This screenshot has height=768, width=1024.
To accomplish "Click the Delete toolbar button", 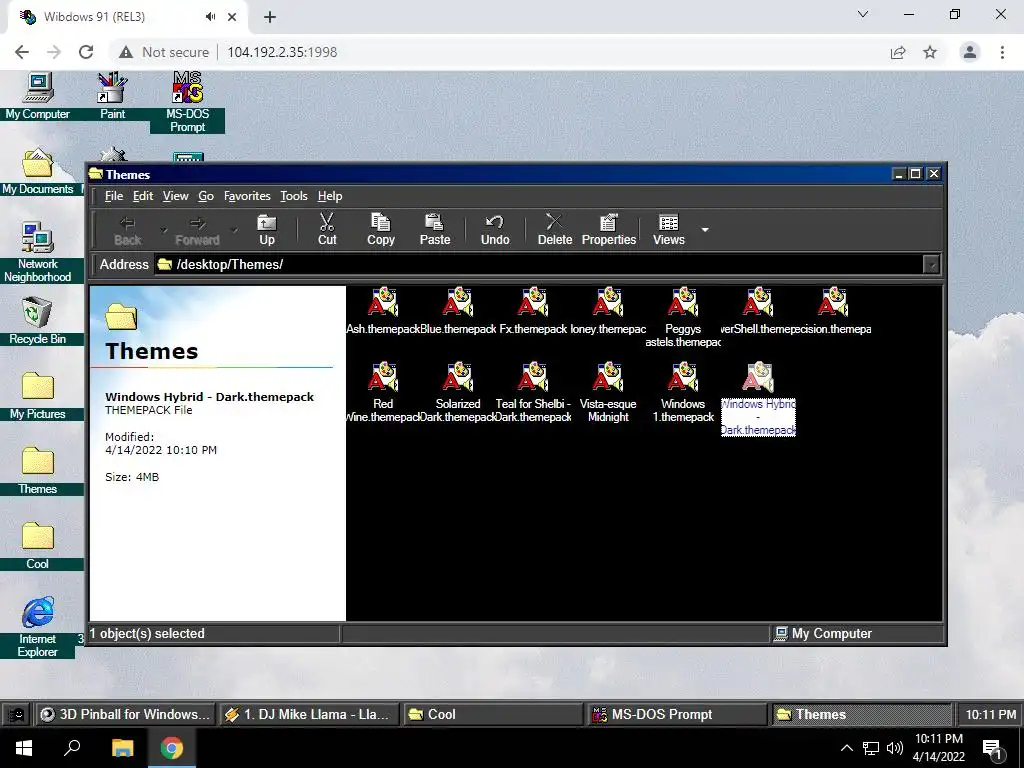I will pos(555,229).
